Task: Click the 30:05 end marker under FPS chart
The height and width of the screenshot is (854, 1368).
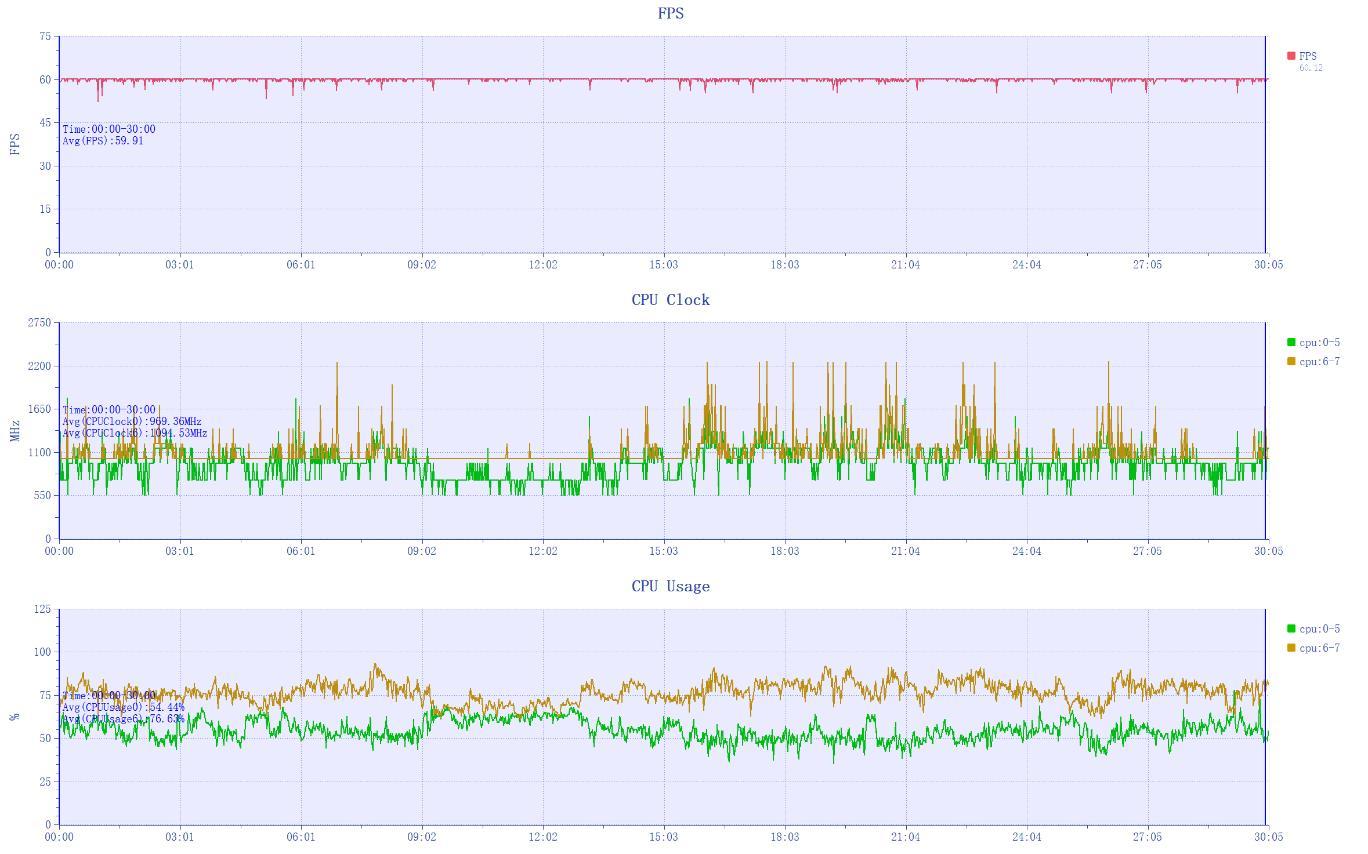Action: click(x=1268, y=265)
